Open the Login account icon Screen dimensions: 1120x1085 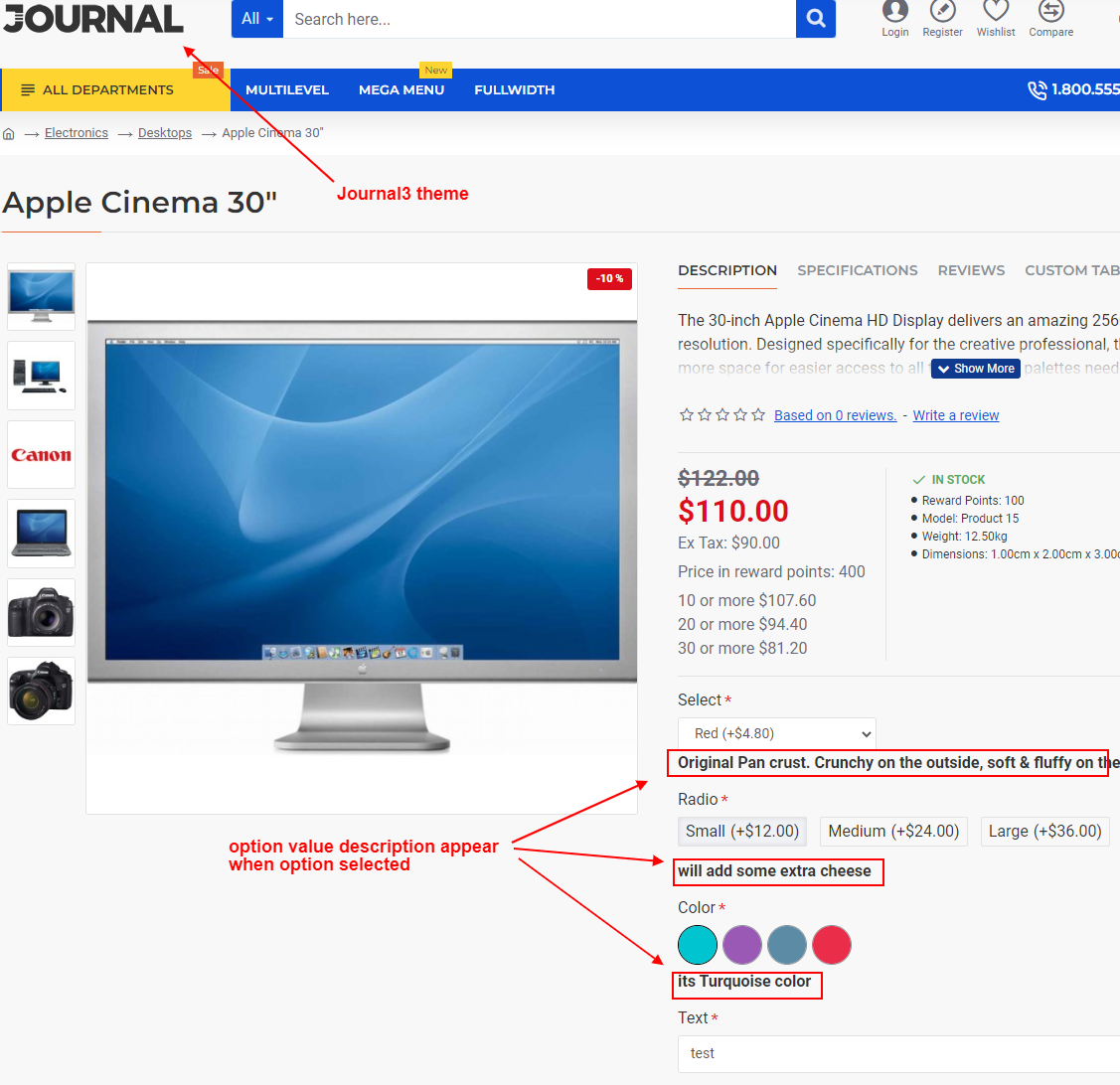pyautogui.click(x=895, y=11)
